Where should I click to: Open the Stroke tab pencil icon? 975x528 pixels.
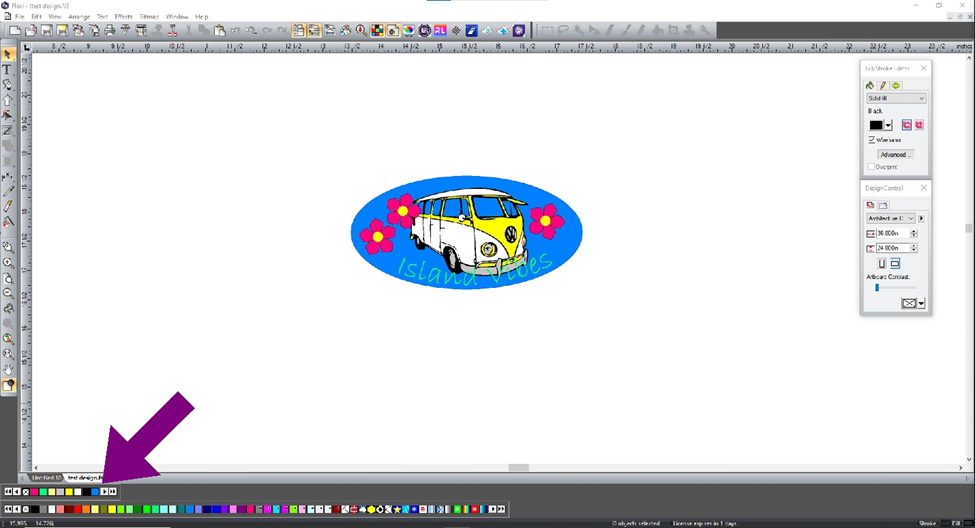tap(882, 85)
